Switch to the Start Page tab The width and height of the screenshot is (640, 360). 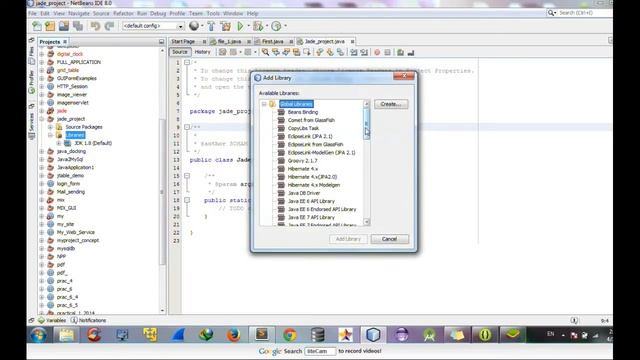tap(183, 42)
